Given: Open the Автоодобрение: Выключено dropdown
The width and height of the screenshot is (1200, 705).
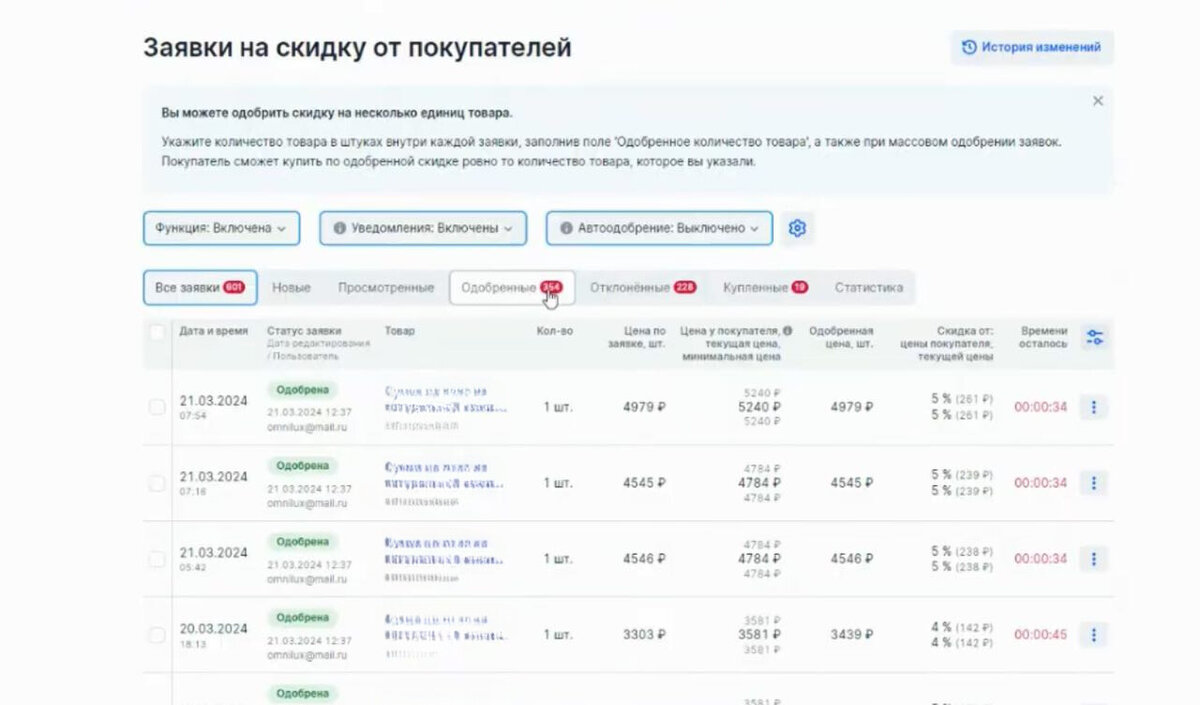Looking at the screenshot, I should pos(658,228).
